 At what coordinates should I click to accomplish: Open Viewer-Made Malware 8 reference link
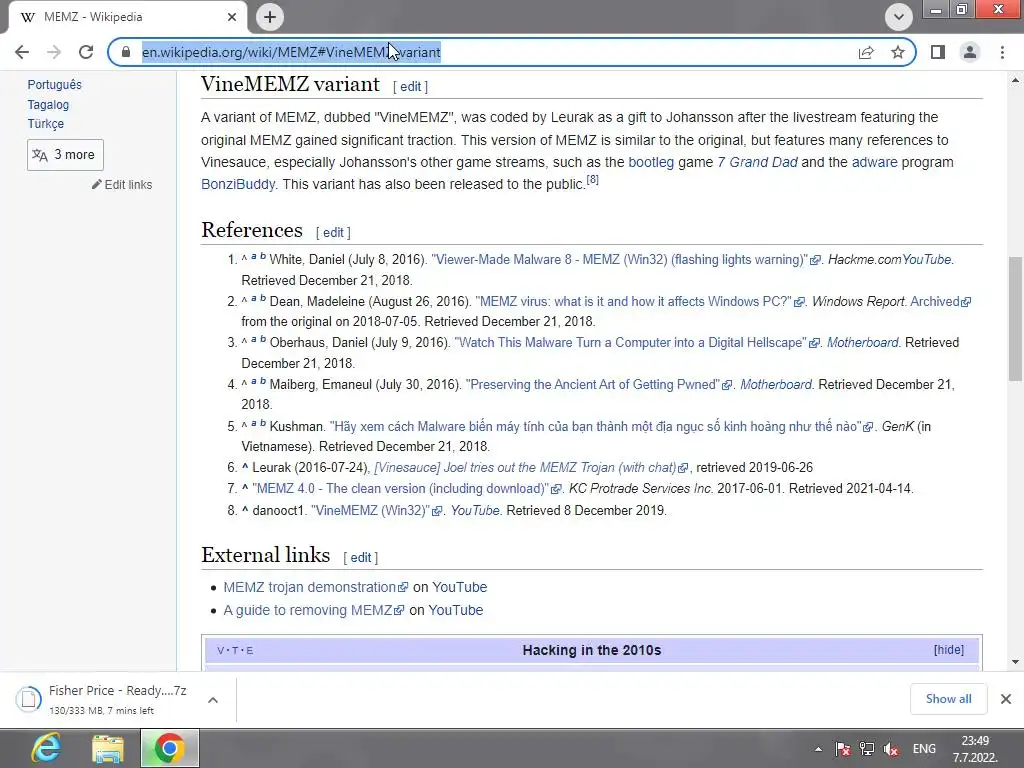click(x=625, y=260)
